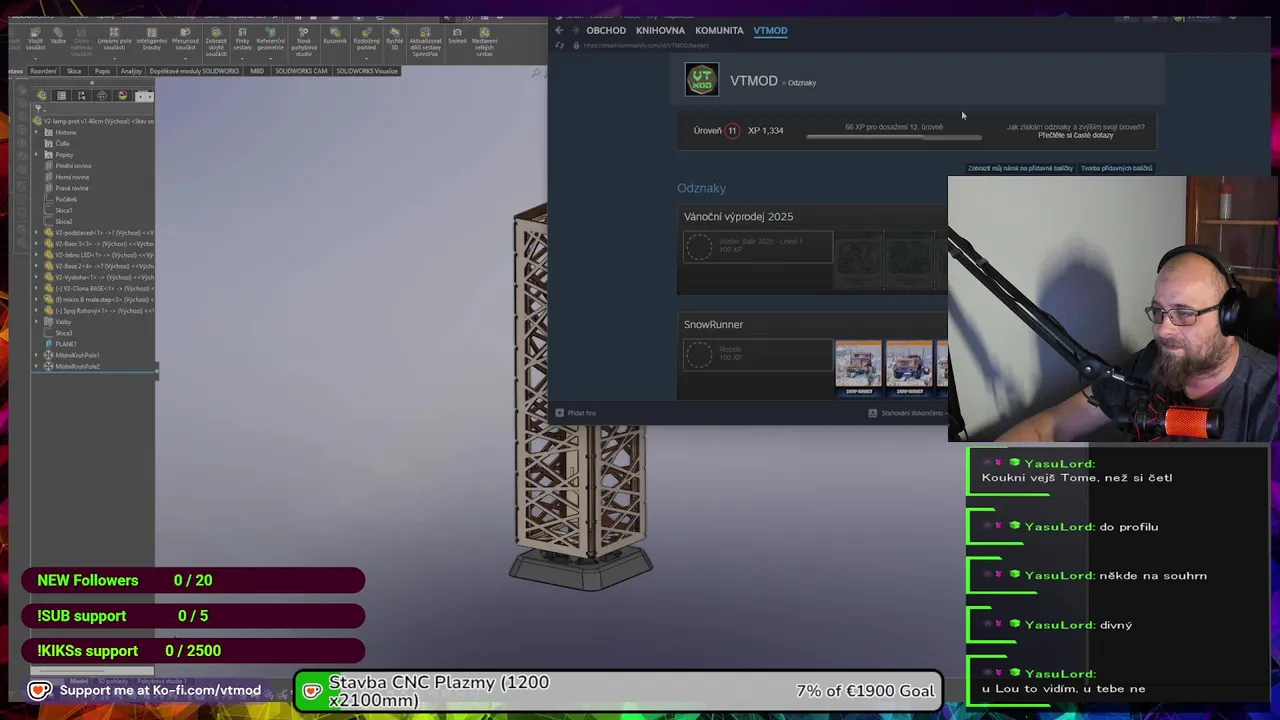Viewport: 1280px width, 720px height.
Task: Open the DisplayManager color-ball tab icon
Action: click(122, 95)
